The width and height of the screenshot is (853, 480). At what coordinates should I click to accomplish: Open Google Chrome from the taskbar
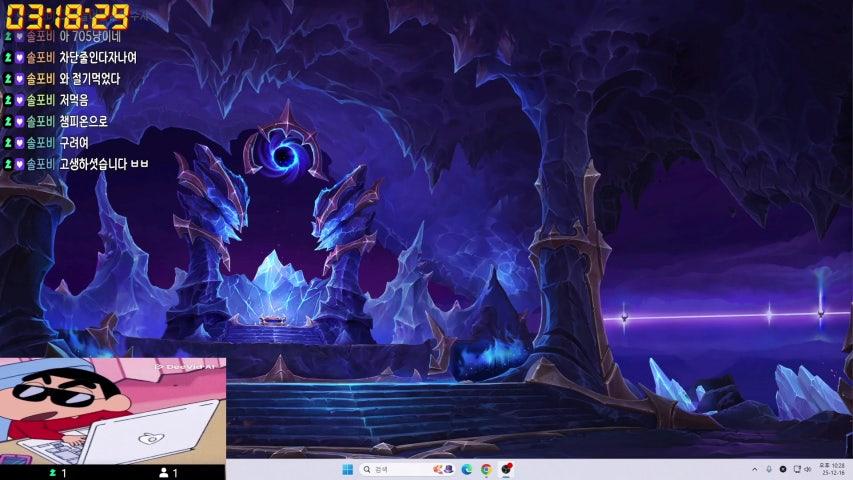point(486,469)
